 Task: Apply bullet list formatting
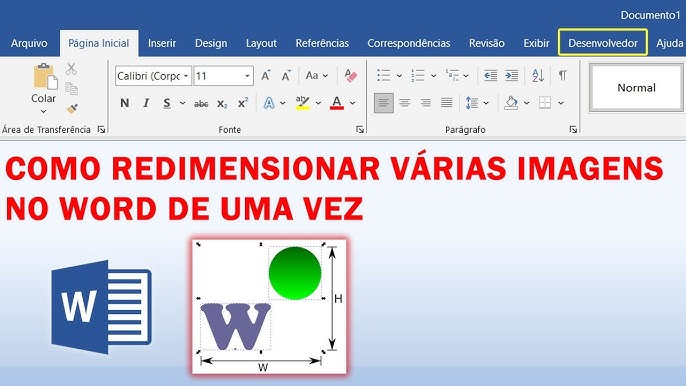384,76
